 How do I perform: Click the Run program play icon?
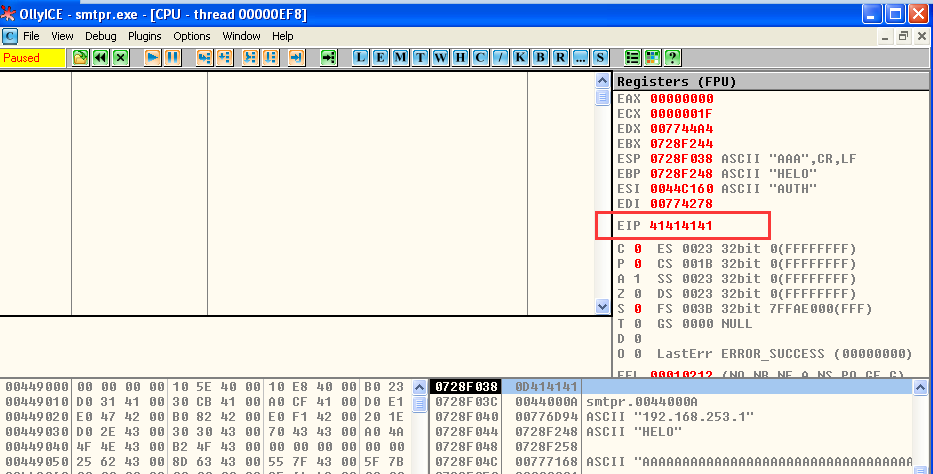pos(153,58)
